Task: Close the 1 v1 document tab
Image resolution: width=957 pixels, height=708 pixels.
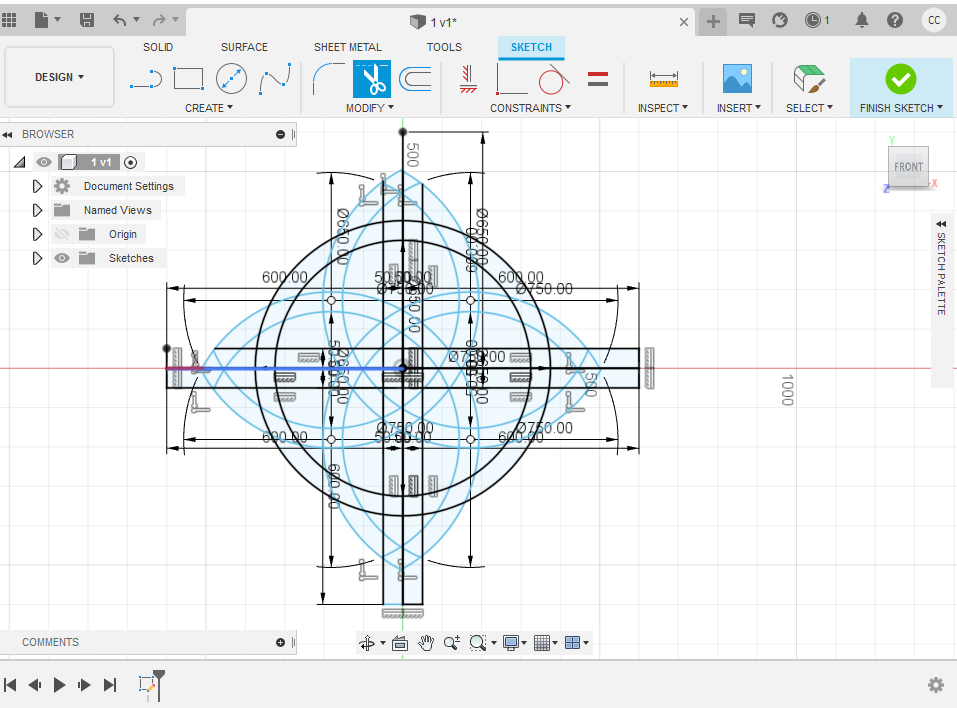Action: [684, 22]
